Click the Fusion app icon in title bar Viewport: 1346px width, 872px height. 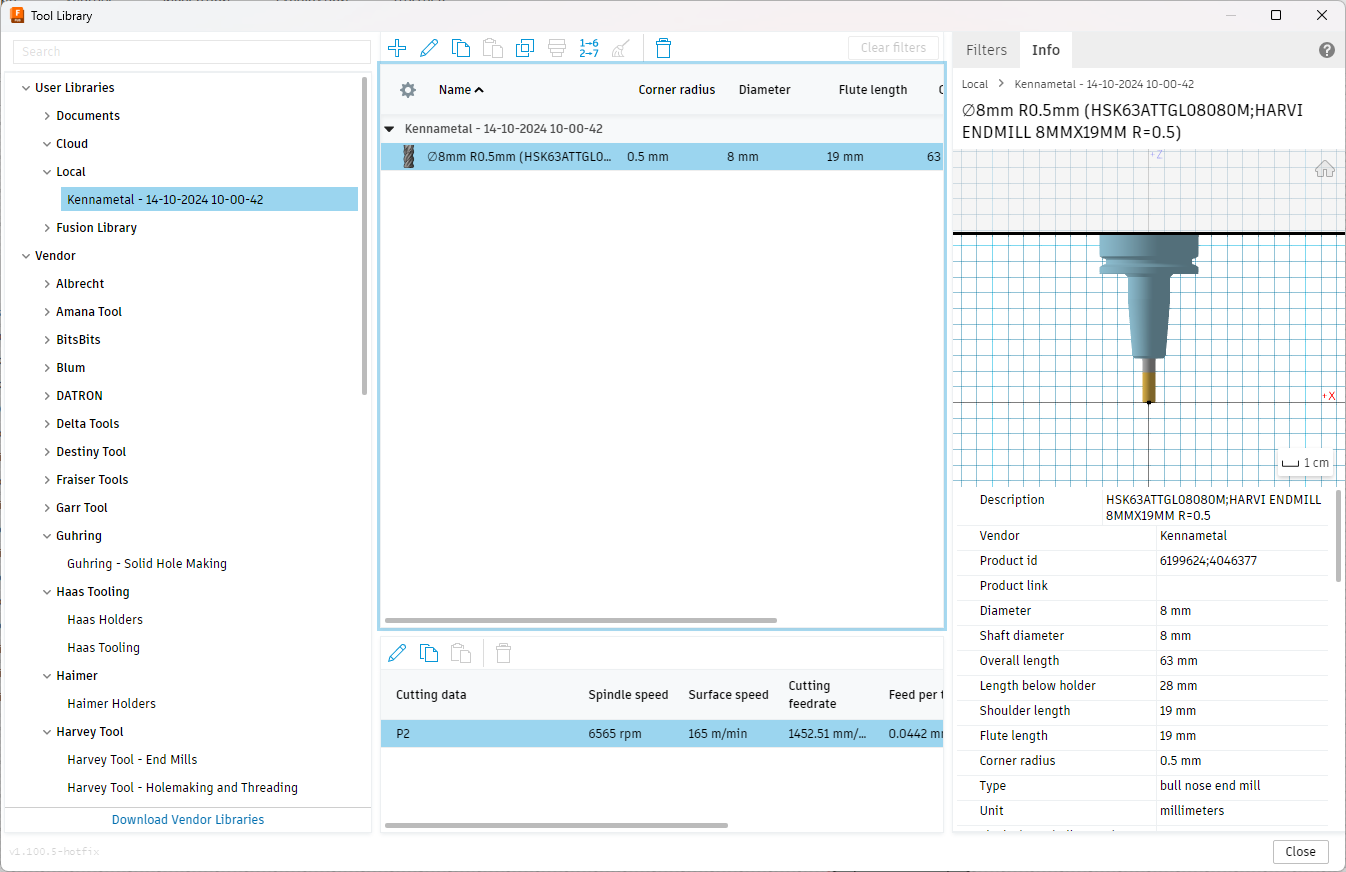(x=17, y=15)
